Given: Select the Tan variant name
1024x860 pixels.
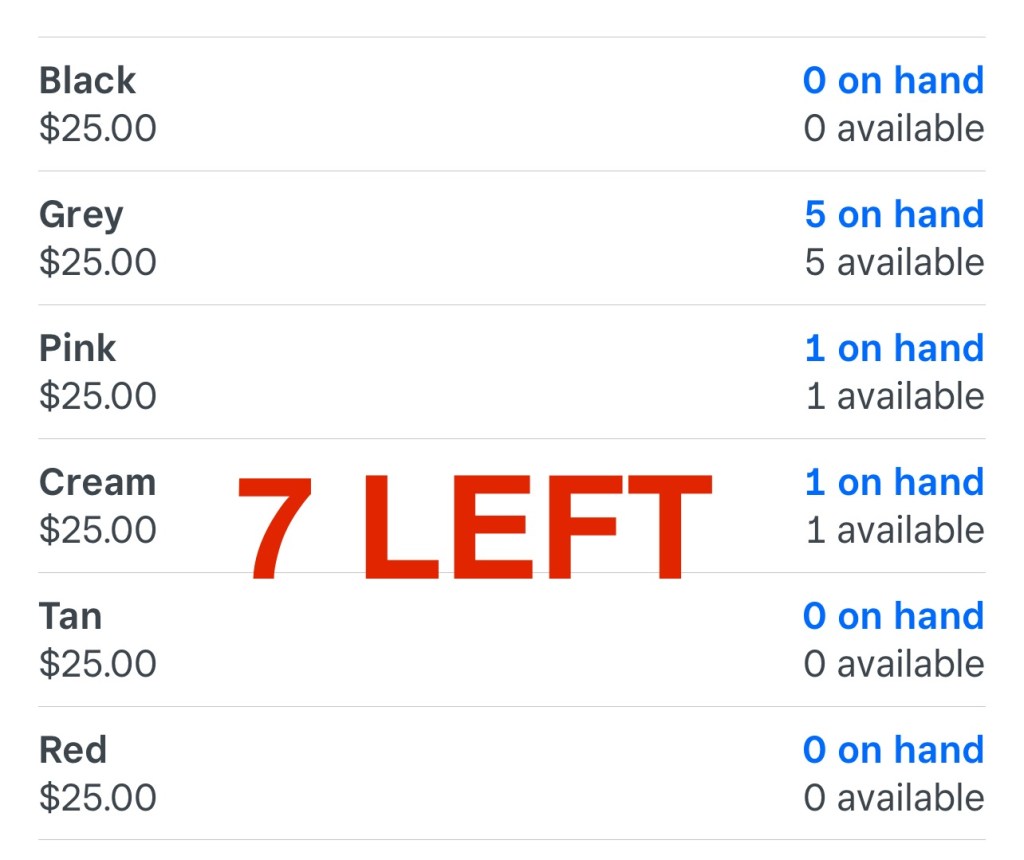Looking at the screenshot, I should coord(70,617).
